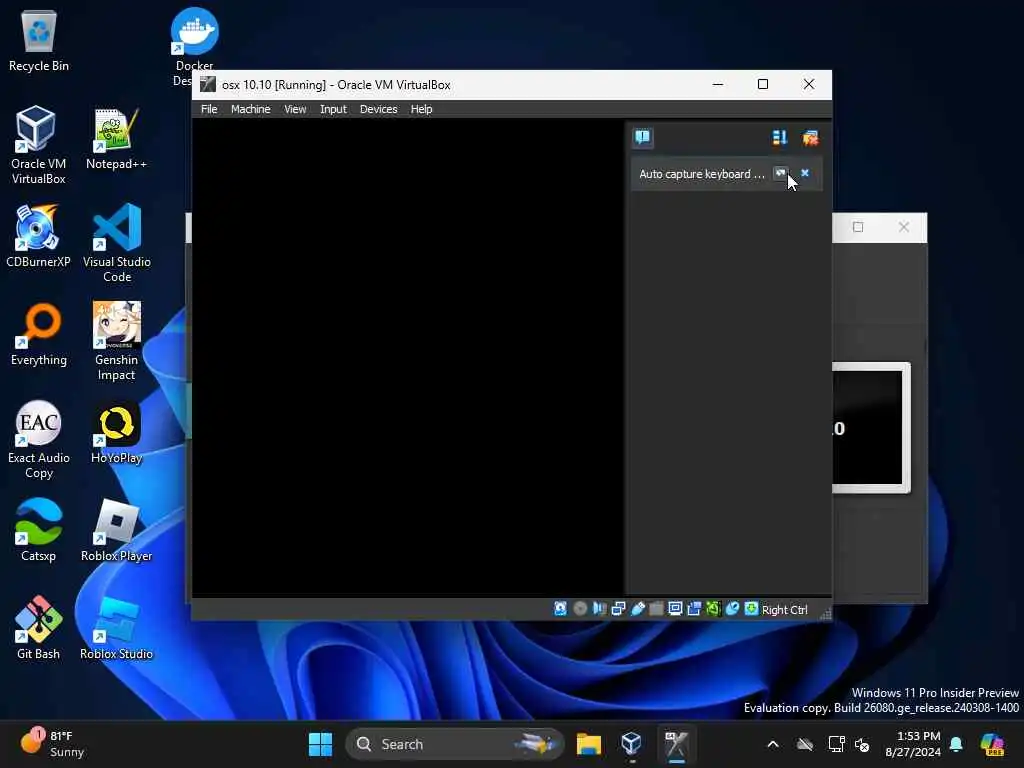
Task: Click the green CPU status icon
Action: [713, 609]
